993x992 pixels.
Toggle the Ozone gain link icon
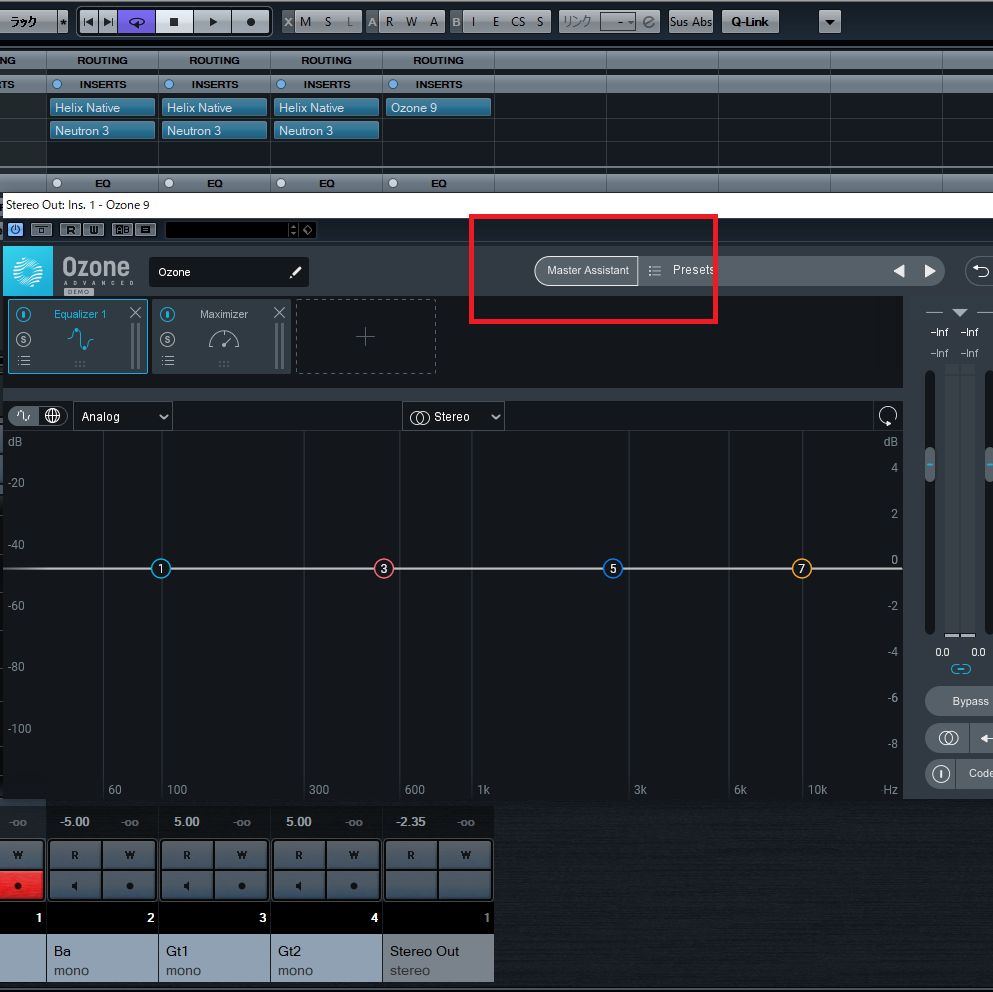tap(961, 669)
